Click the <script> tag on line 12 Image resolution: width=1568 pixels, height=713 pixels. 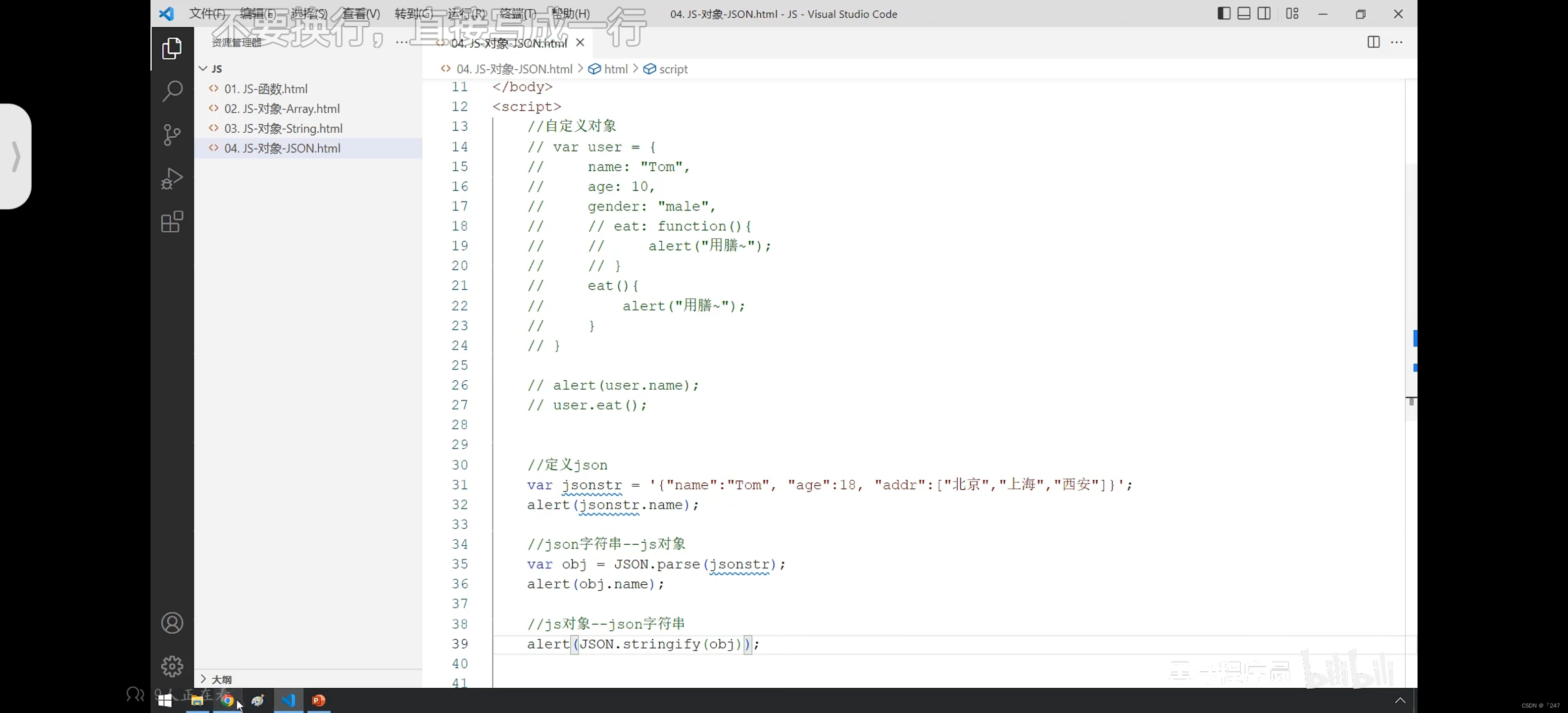point(527,106)
